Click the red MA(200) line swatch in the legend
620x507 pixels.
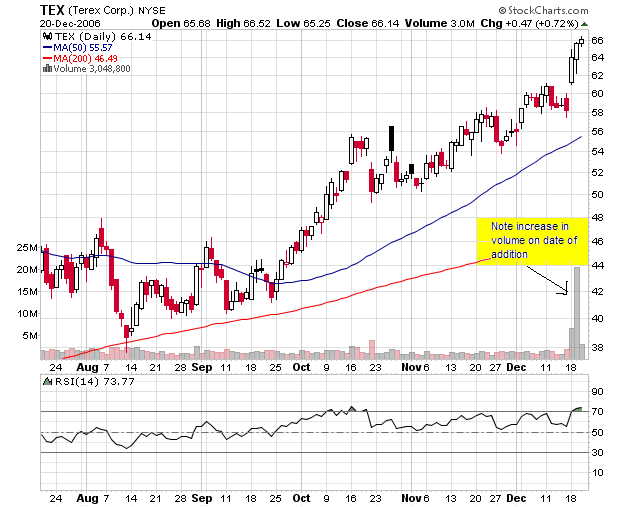[x=47, y=59]
